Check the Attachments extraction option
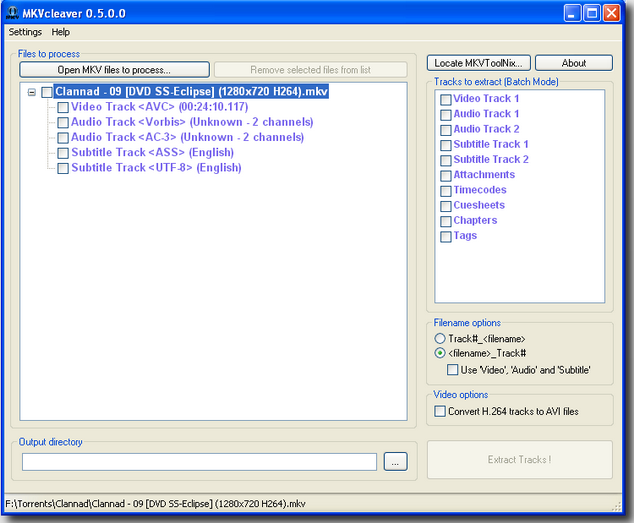The width and height of the screenshot is (634, 523). [x=446, y=176]
